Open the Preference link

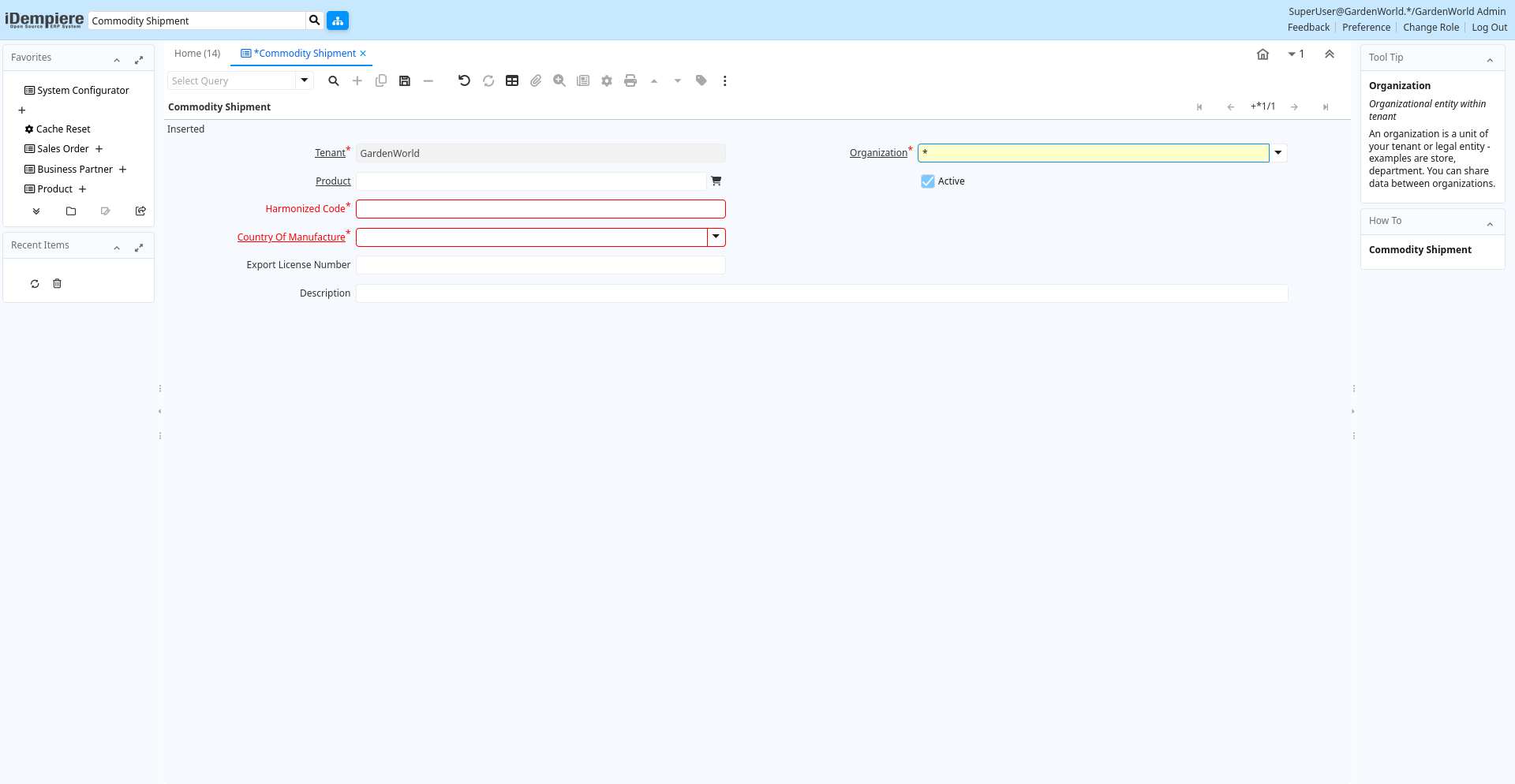point(1366,28)
